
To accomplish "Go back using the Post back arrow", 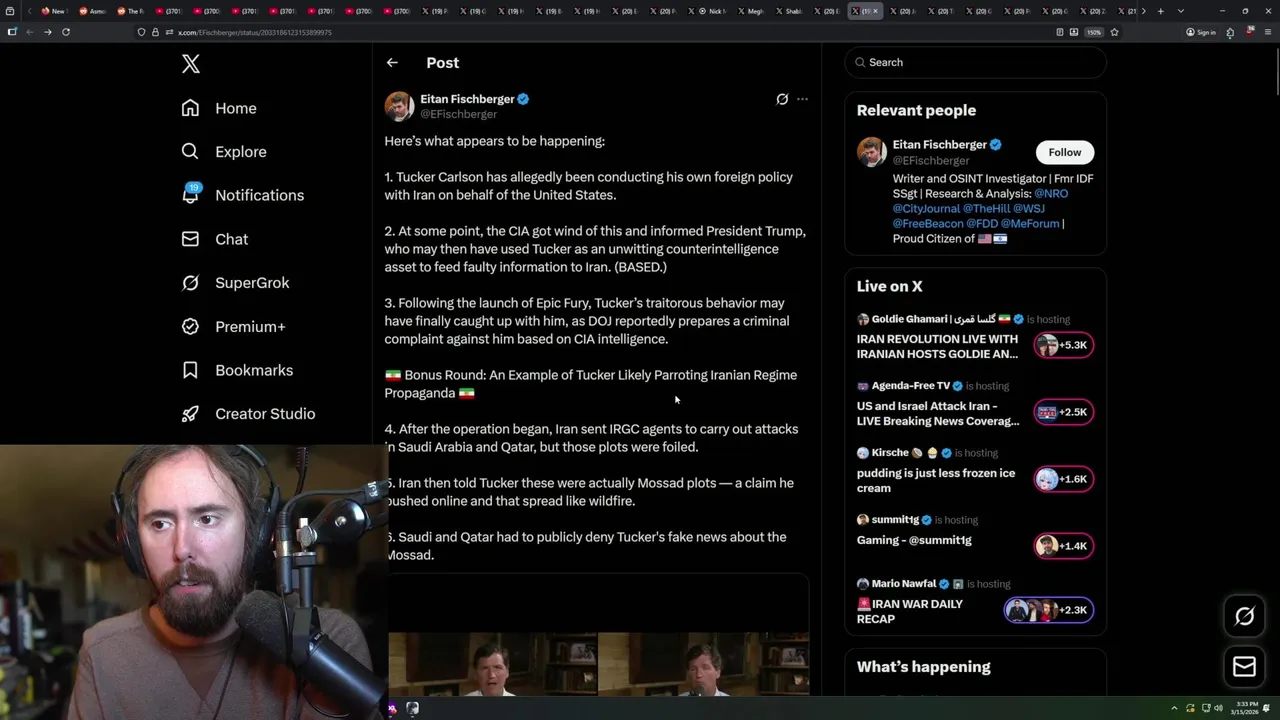I will (392, 62).
